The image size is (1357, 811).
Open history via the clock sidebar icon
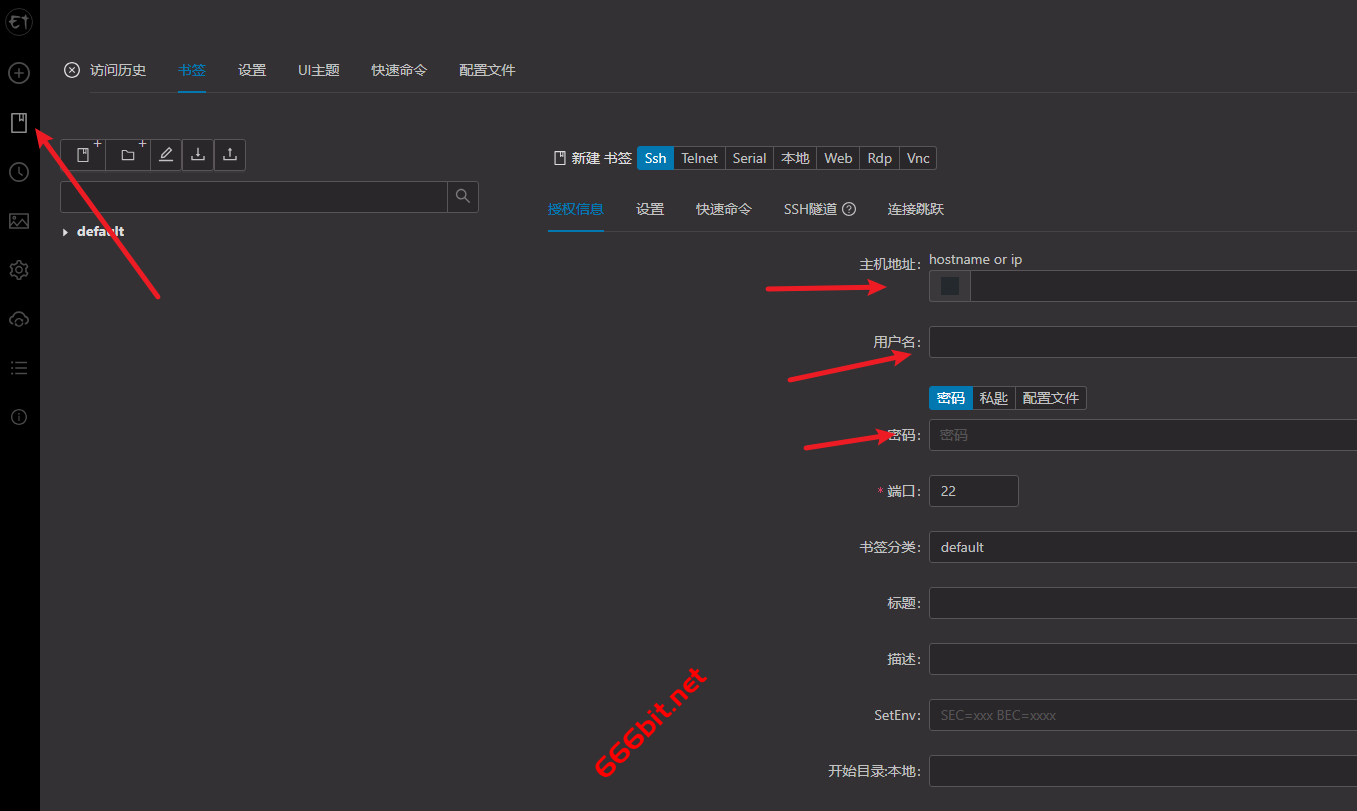(19, 172)
